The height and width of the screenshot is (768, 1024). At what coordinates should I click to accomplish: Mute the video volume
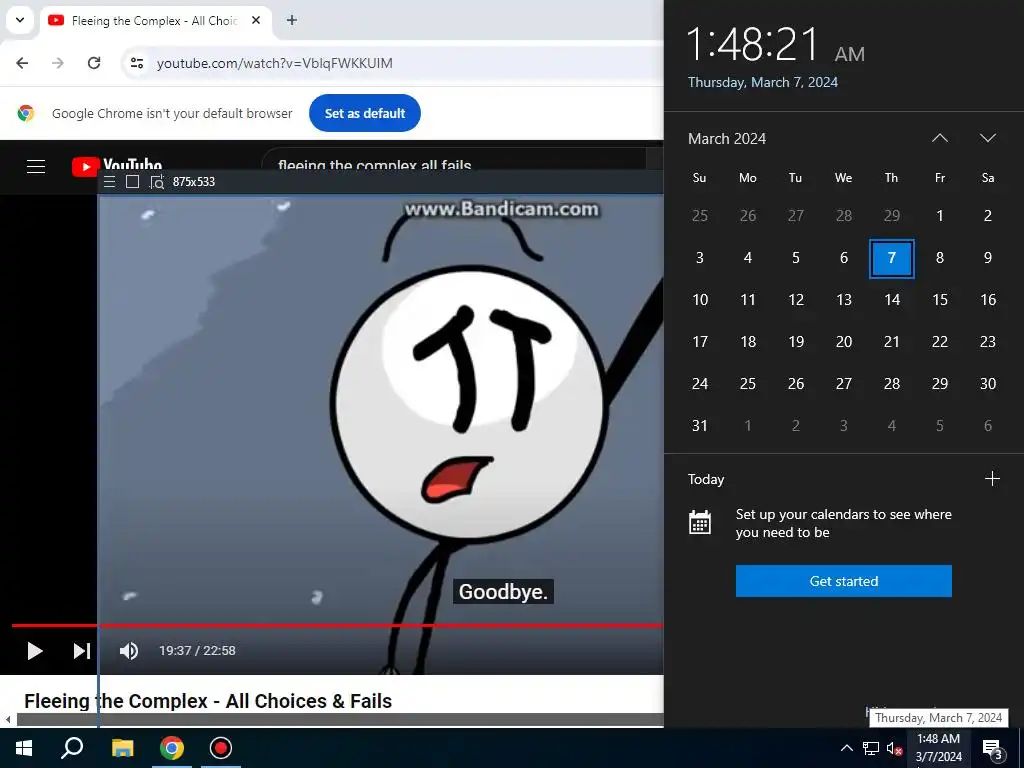(129, 650)
